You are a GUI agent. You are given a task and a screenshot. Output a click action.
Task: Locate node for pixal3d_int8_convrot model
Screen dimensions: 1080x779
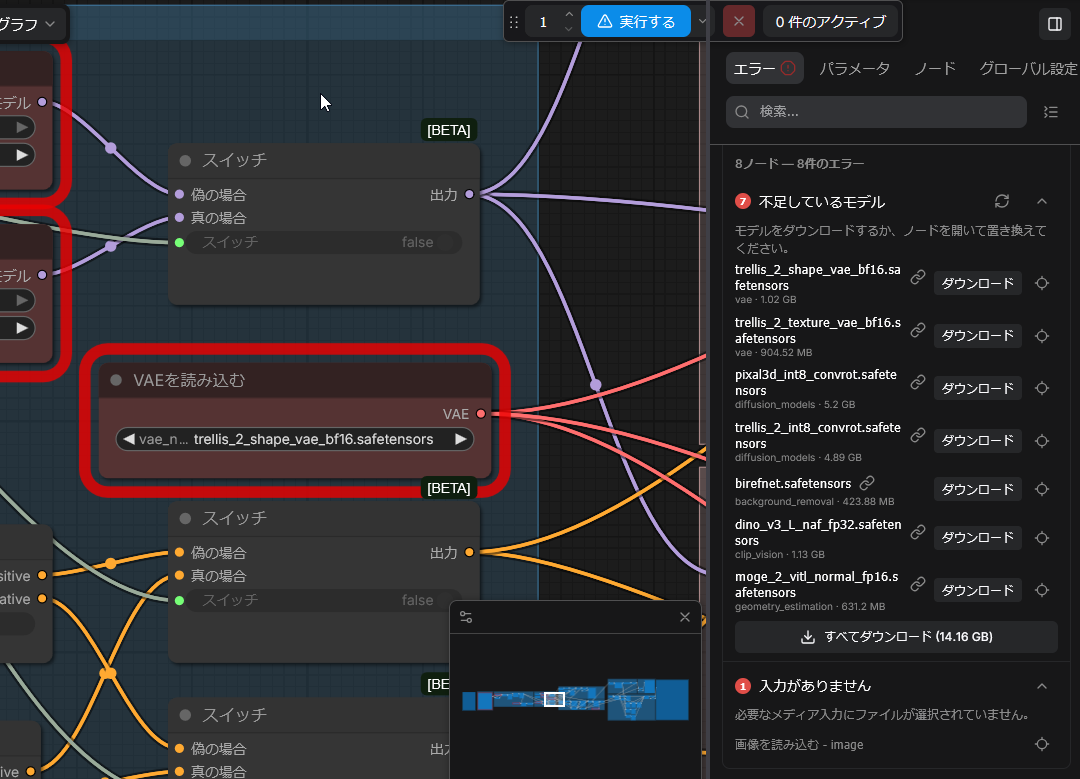1041,388
